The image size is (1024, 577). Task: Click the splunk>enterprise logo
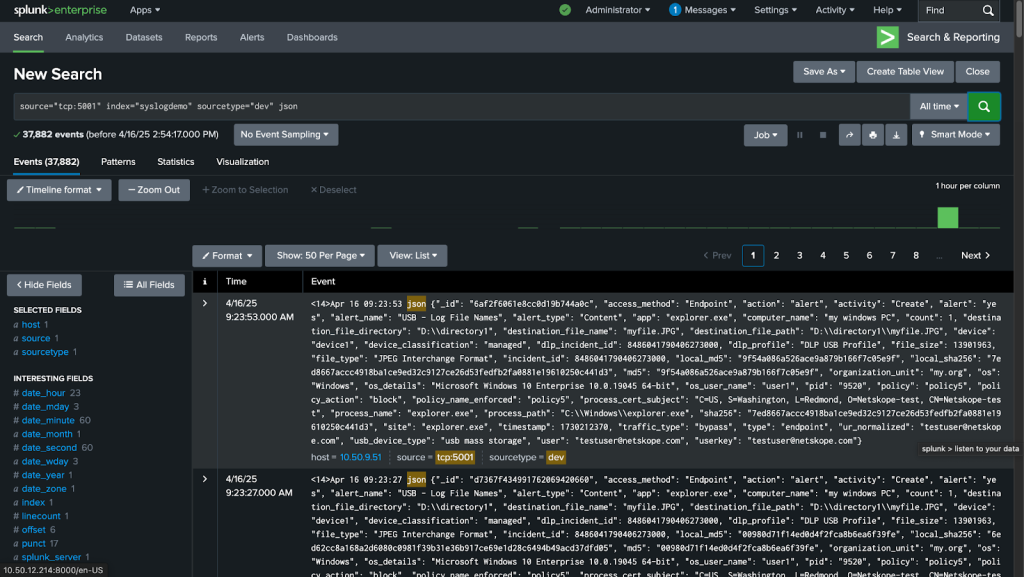tap(60, 10)
